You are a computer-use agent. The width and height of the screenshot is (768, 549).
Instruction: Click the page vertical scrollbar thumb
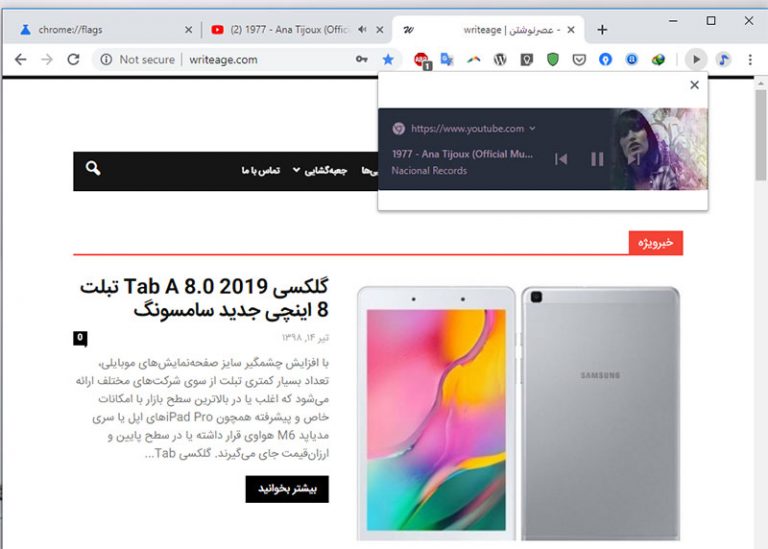click(761, 135)
